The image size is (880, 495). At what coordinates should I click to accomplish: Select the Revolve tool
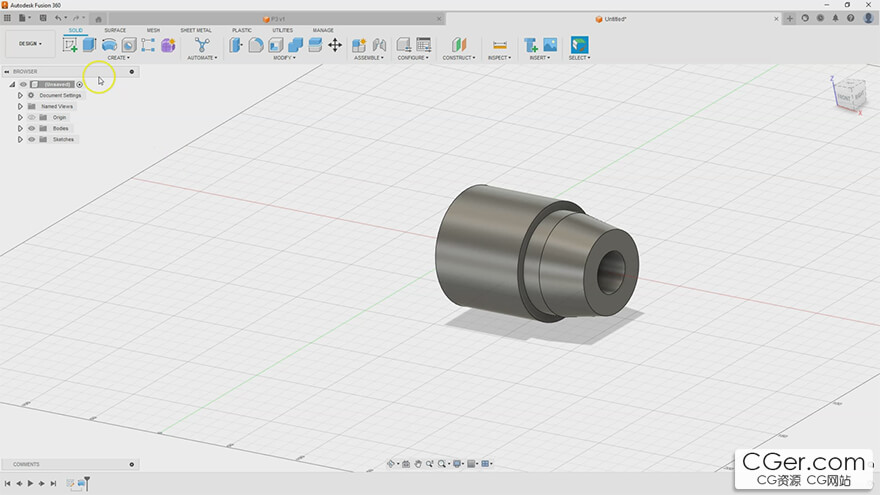click(109, 45)
